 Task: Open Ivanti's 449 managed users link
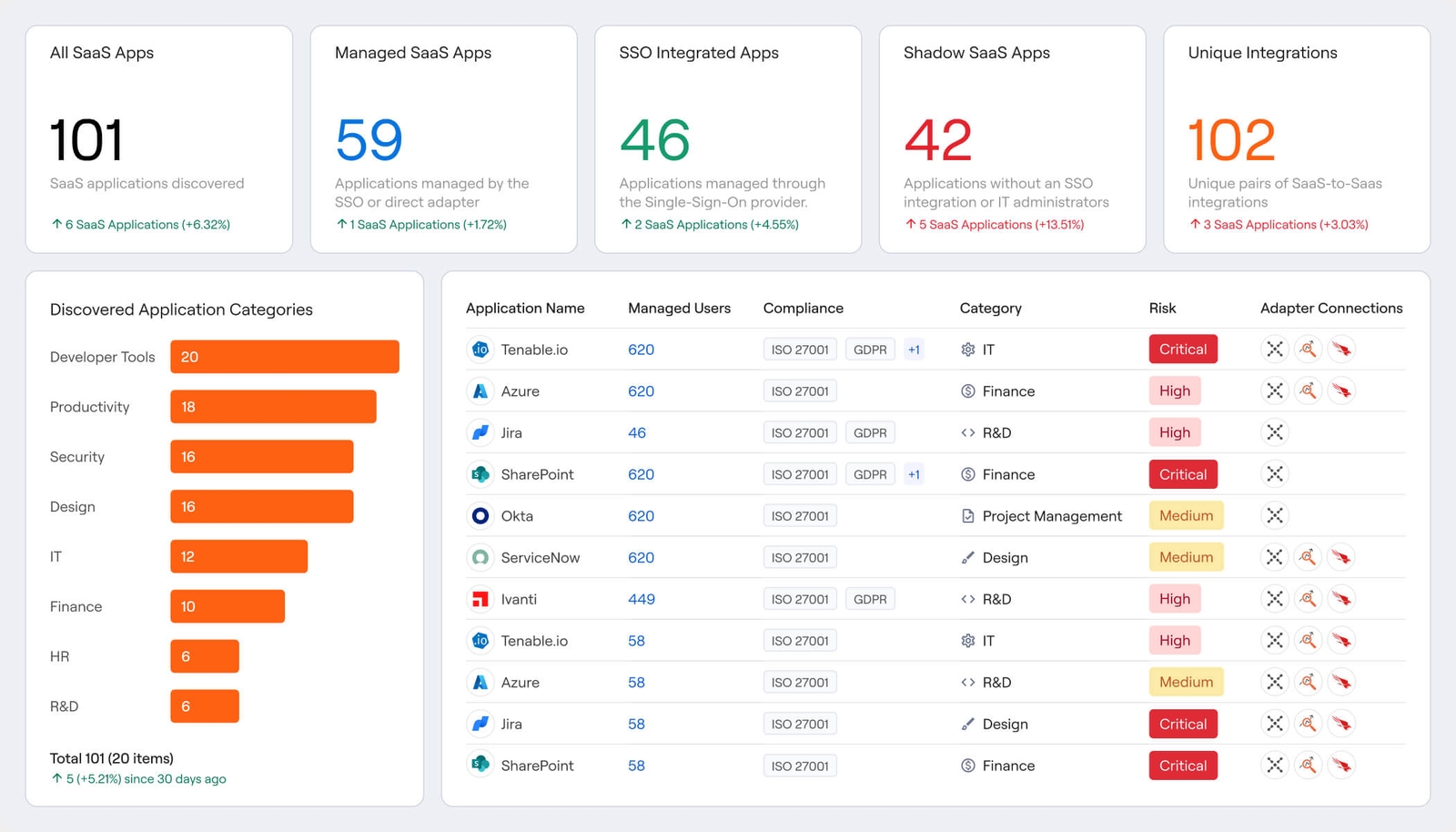click(642, 599)
